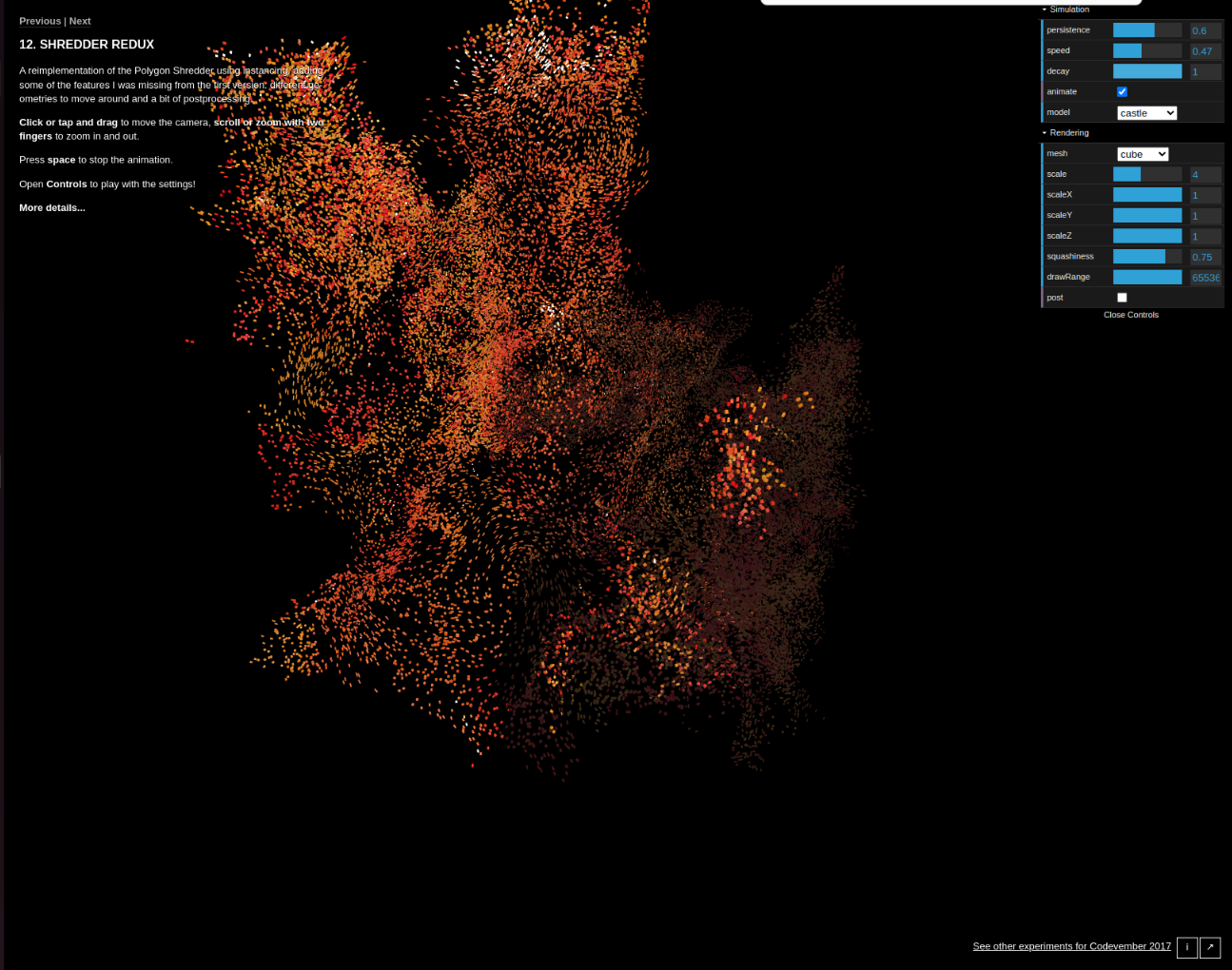This screenshot has width=1232, height=970.
Task: Open the Next experiment link
Action: click(79, 20)
